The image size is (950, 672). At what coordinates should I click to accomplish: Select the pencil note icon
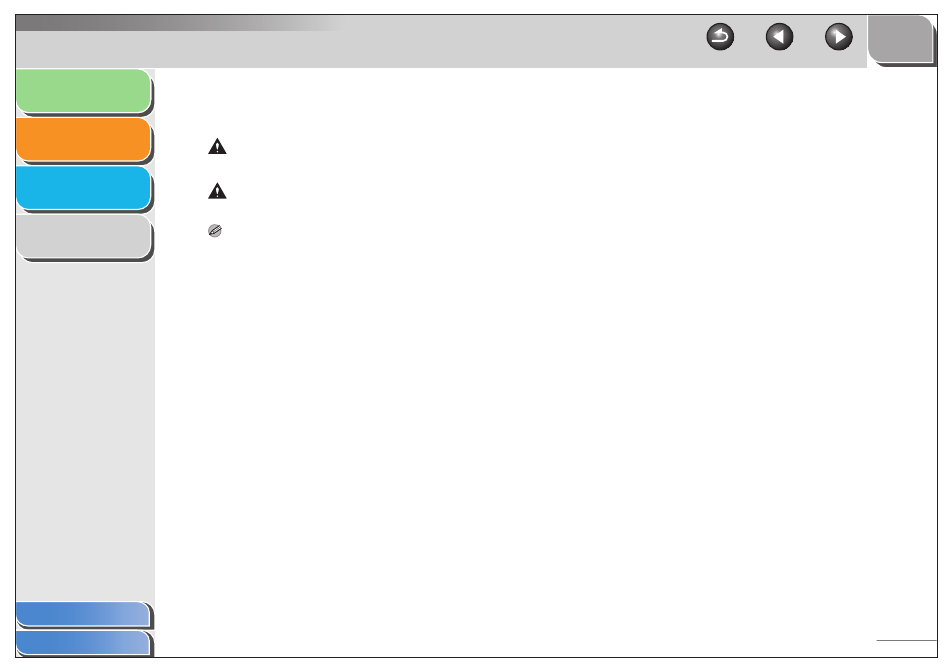(214, 231)
